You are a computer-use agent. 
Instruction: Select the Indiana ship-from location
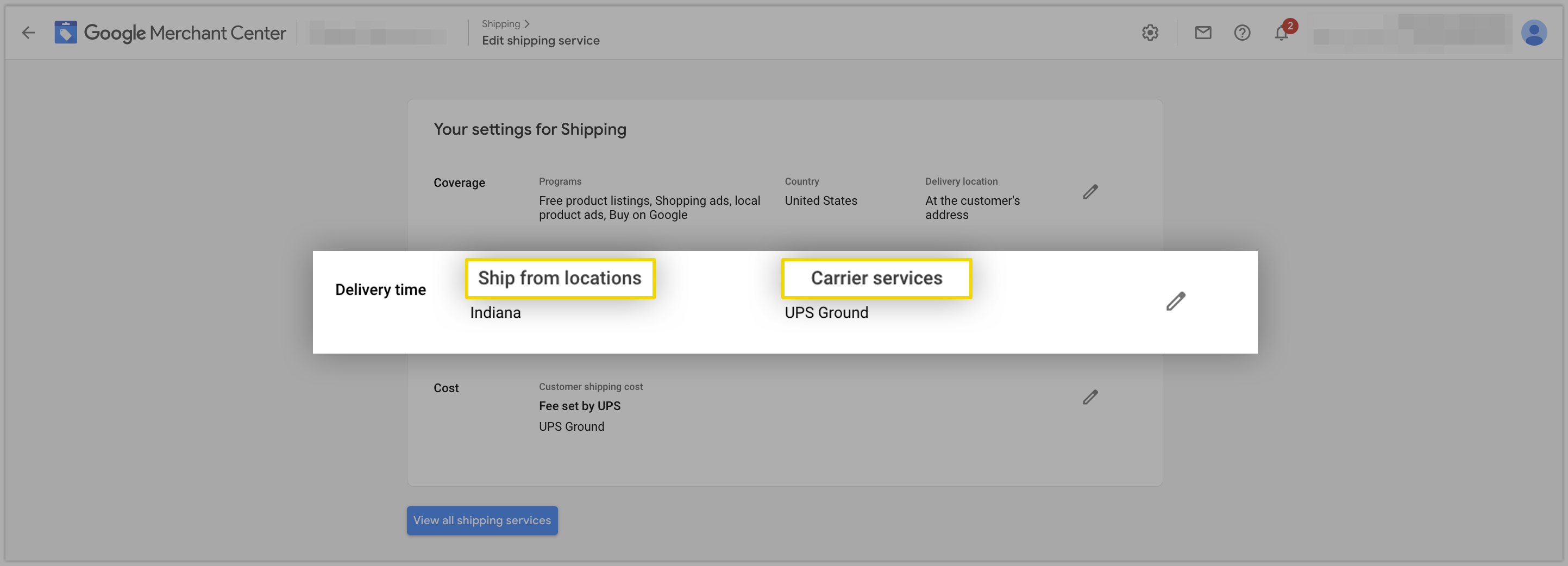tap(496, 313)
